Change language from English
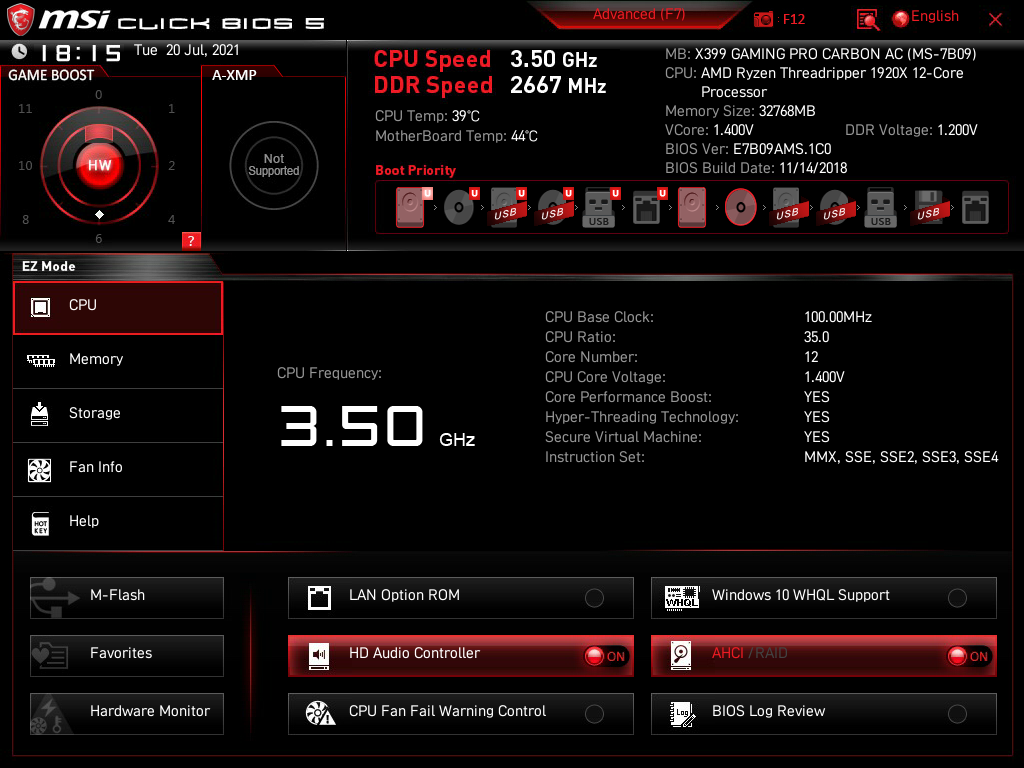Screen dimensions: 1024x768 click(926, 17)
